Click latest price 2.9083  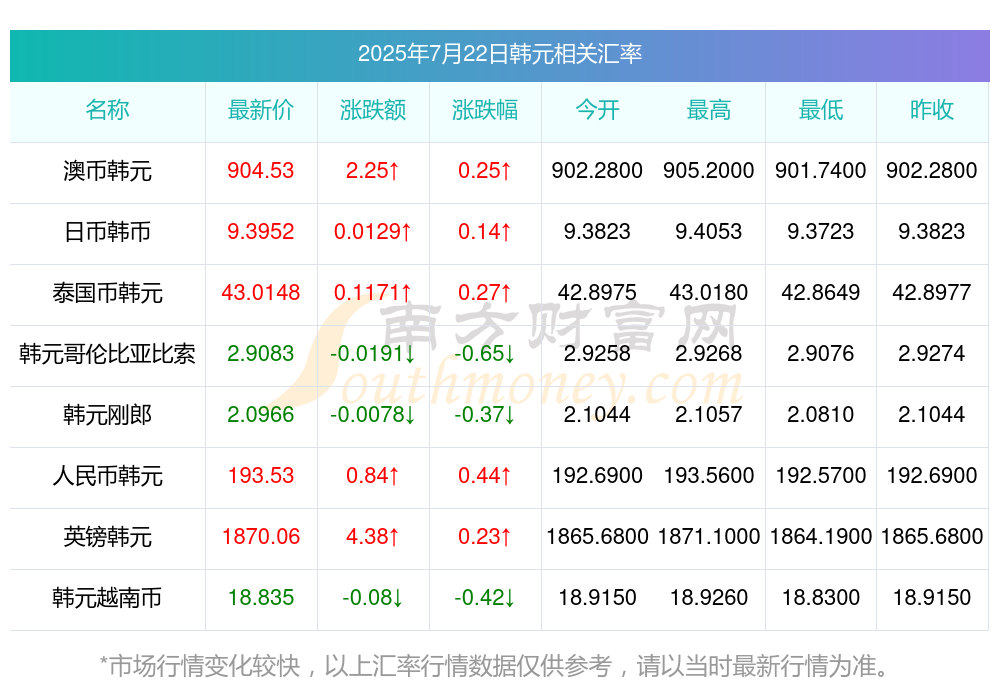tap(261, 353)
